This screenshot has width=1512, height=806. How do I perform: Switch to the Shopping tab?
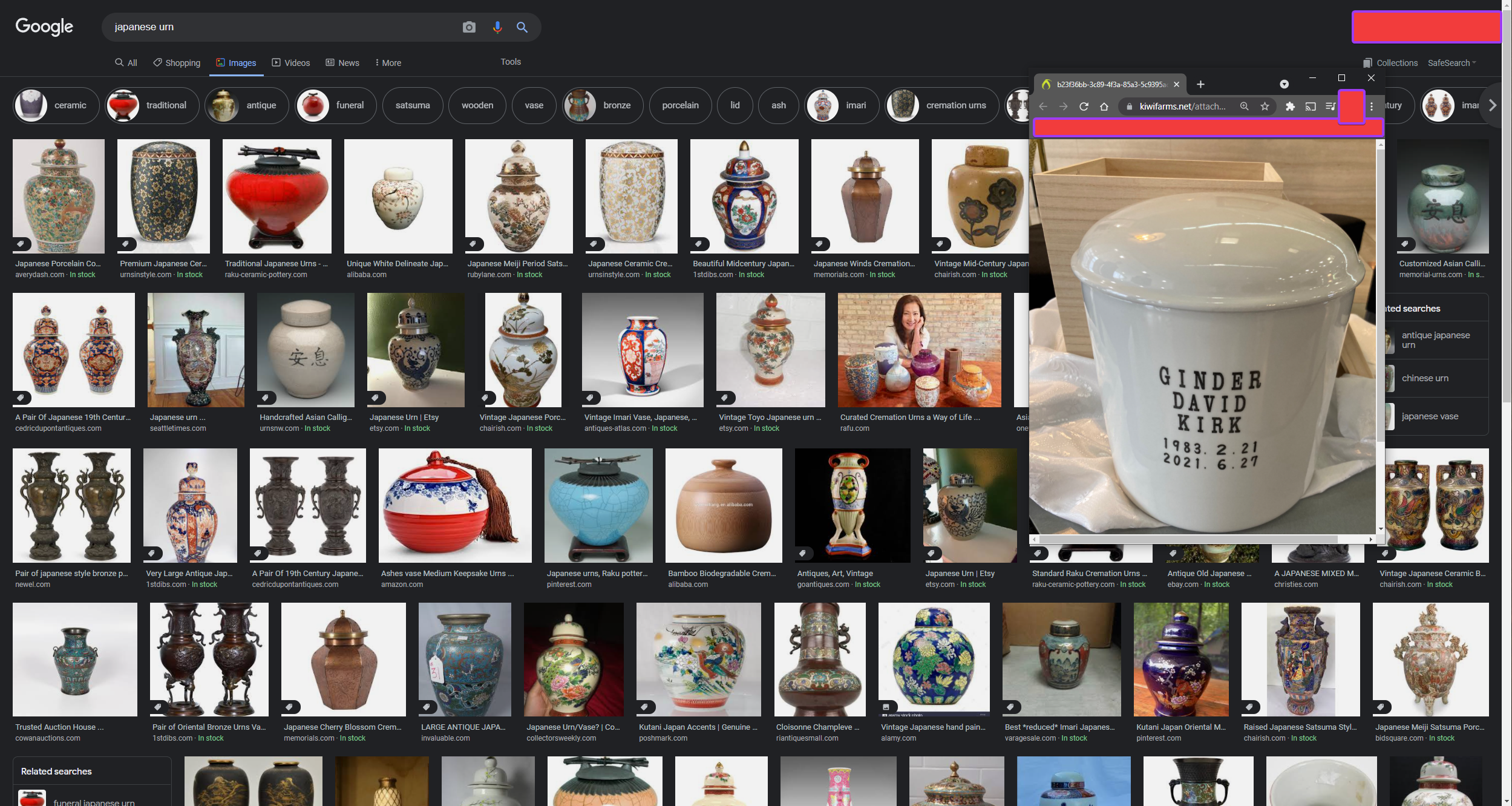coord(177,63)
